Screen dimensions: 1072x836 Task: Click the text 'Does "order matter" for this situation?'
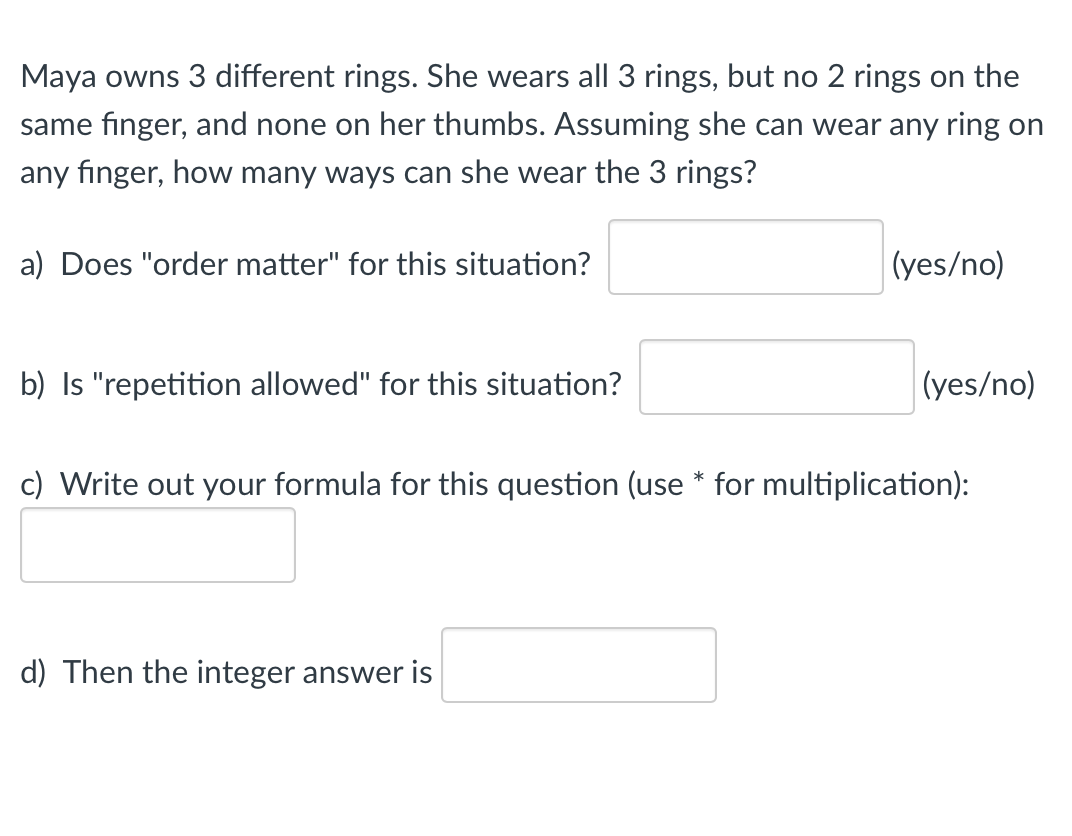(325, 264)
